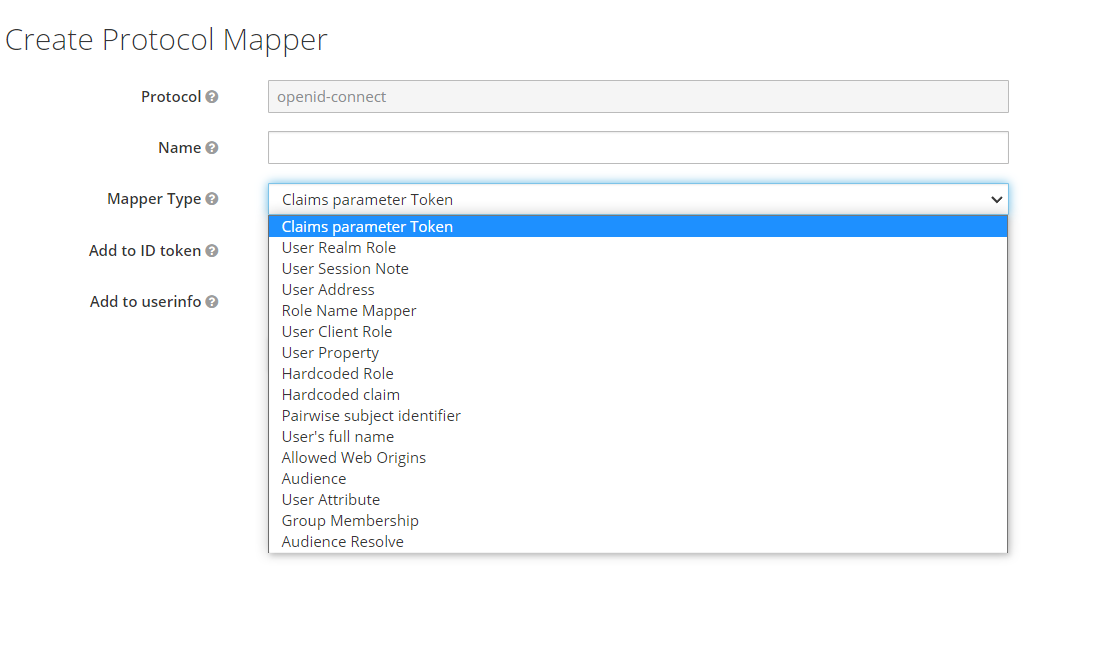
Task: Select User Realm Role mapper type
Action: point(638,247)
